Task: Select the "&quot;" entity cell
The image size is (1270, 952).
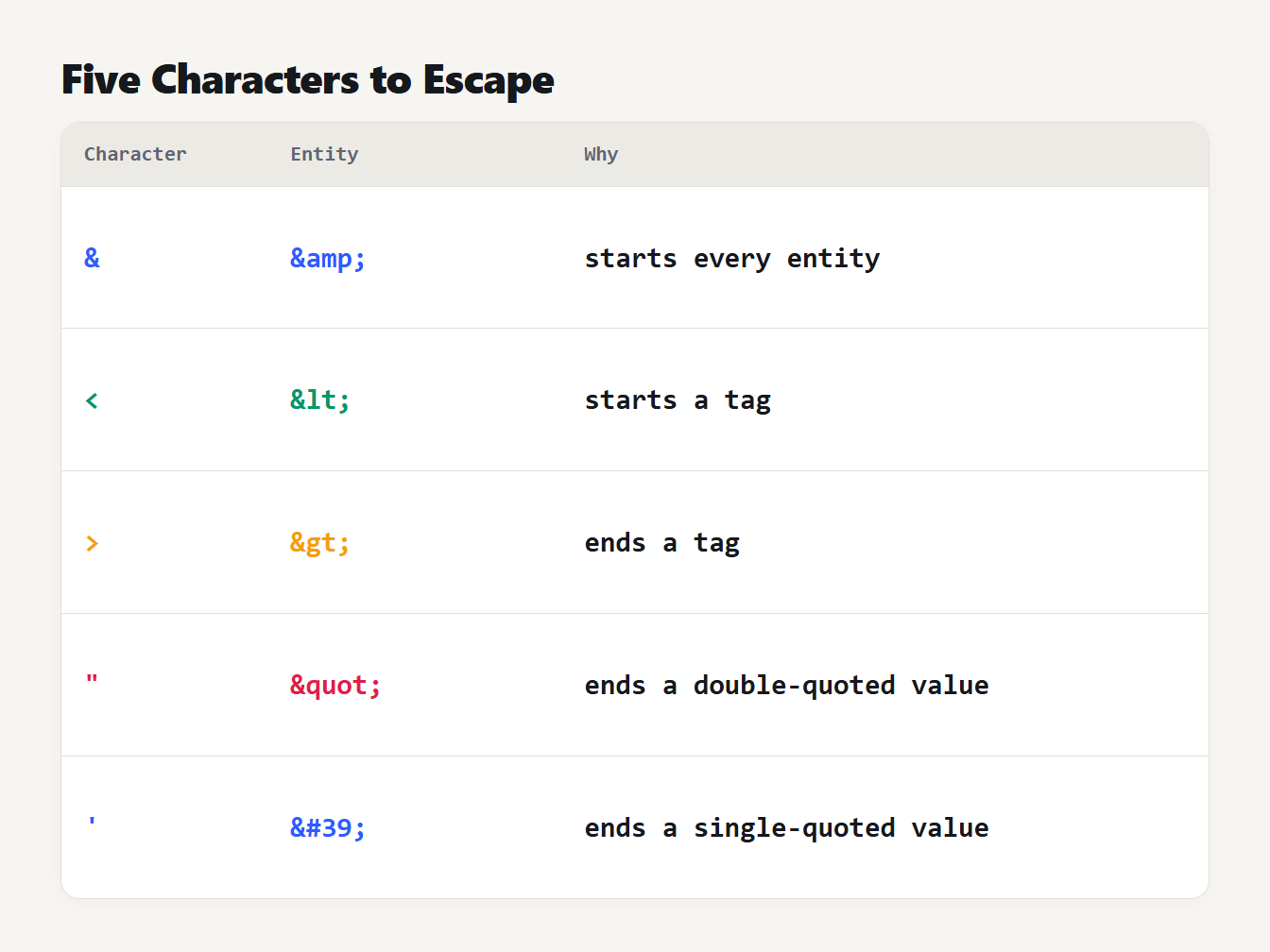Action: pos(335,686)
